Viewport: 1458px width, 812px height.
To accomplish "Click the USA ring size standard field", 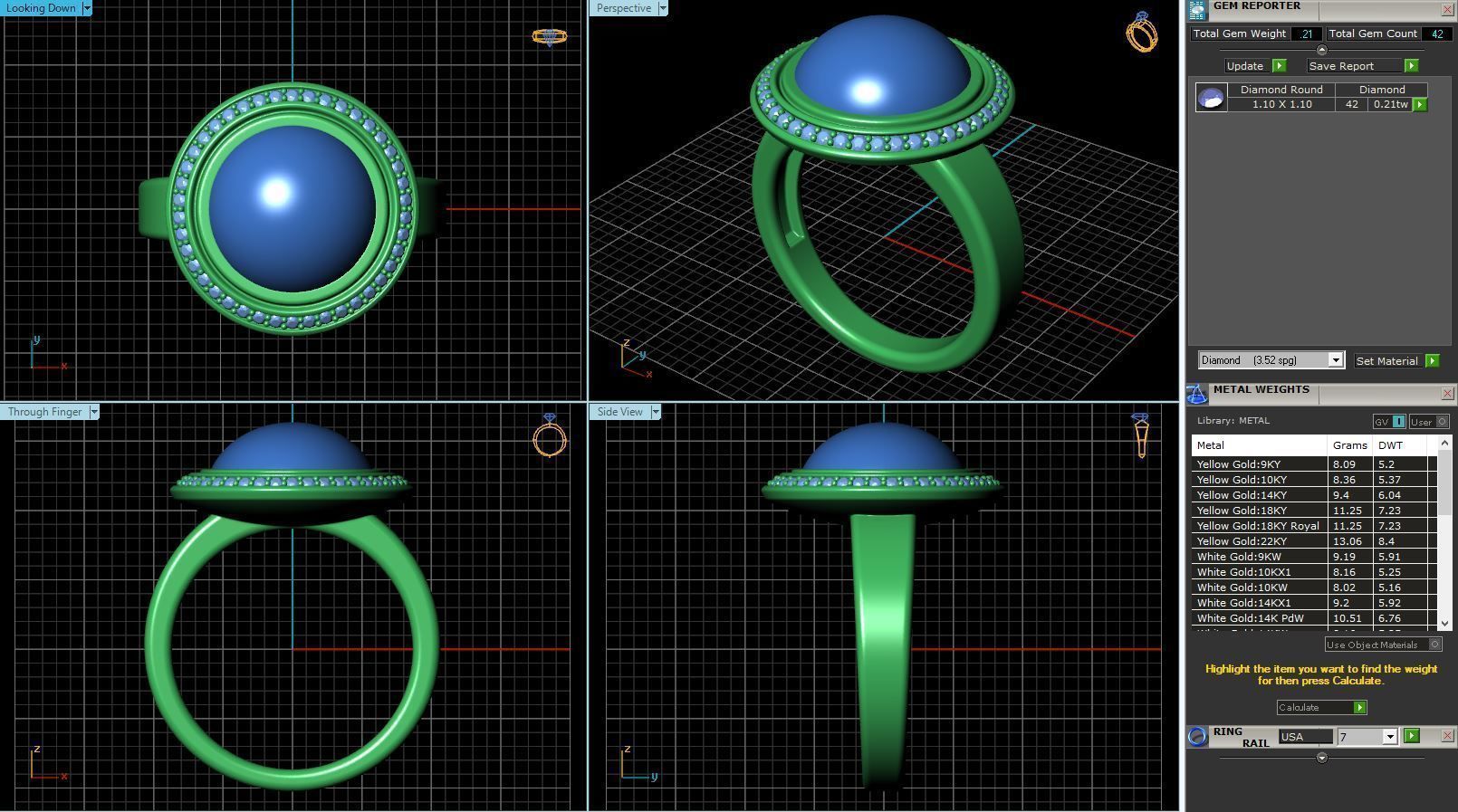I will click(x=1305, y=737).
